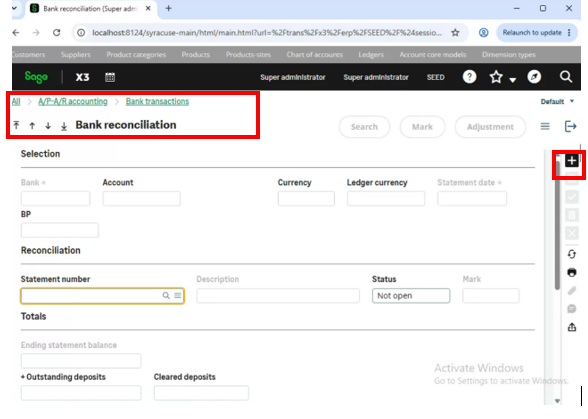Click in the Statement date field

472,198
